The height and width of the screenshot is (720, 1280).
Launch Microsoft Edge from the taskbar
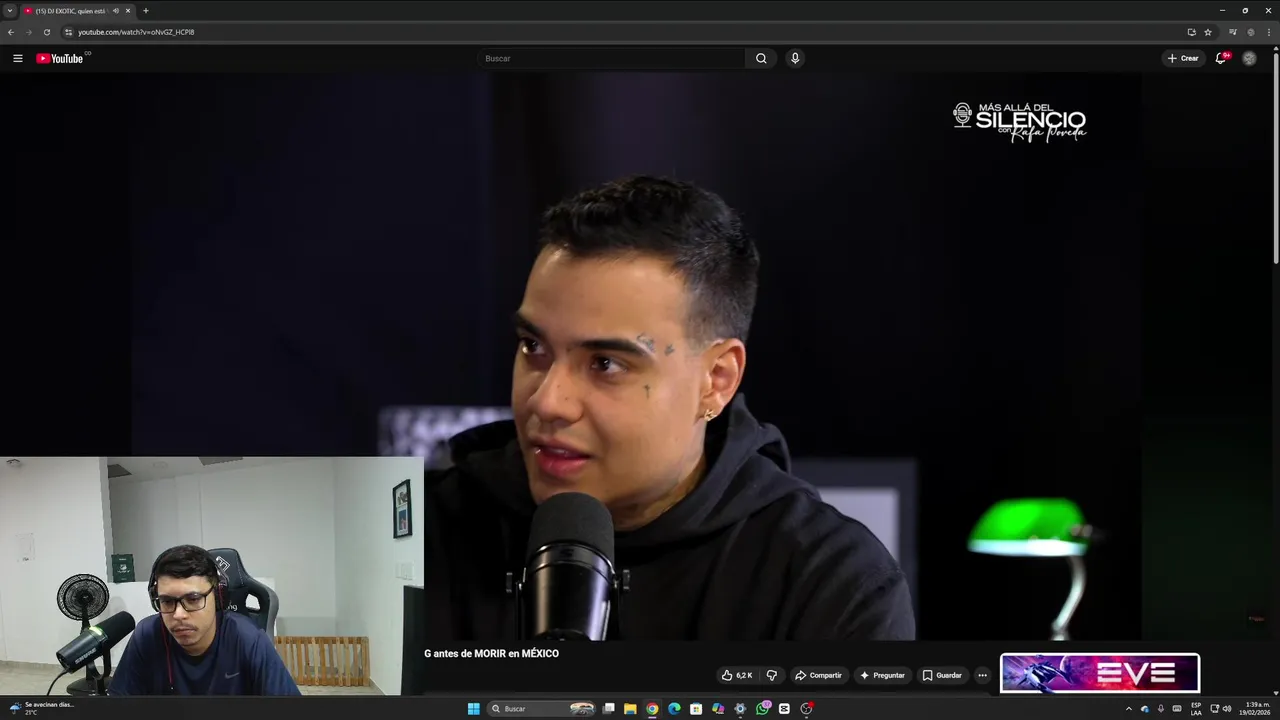pos(674,709)
